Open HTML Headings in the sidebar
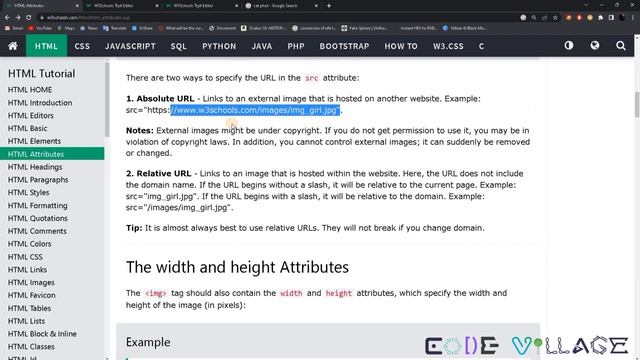This screenshot has height=360, width=640. [52, 167]
